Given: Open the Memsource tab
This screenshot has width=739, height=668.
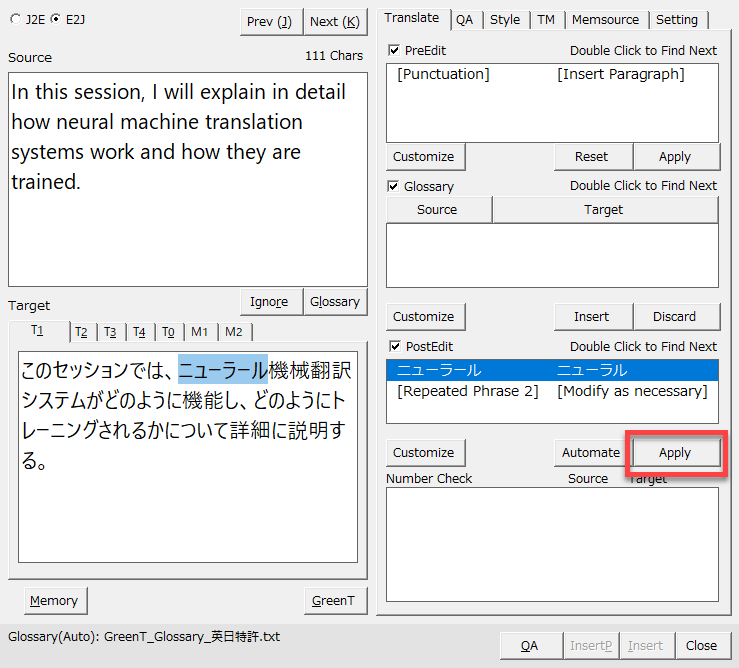Looking at the screenshot, I should (606, 19).
